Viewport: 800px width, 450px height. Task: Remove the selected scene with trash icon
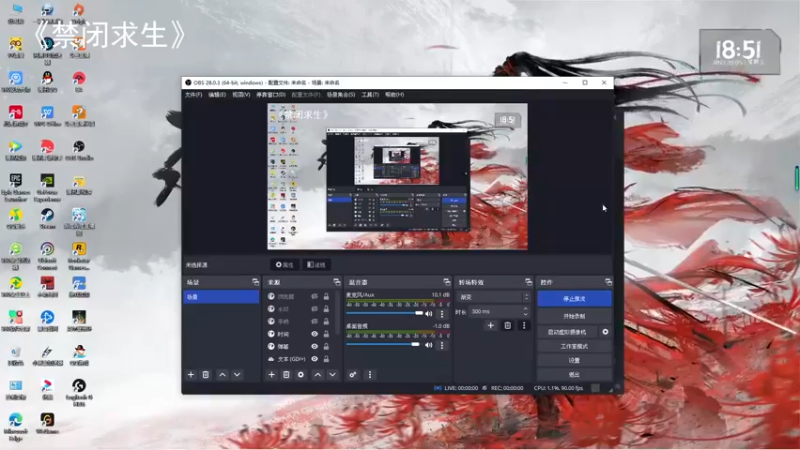tap(206, 374)
